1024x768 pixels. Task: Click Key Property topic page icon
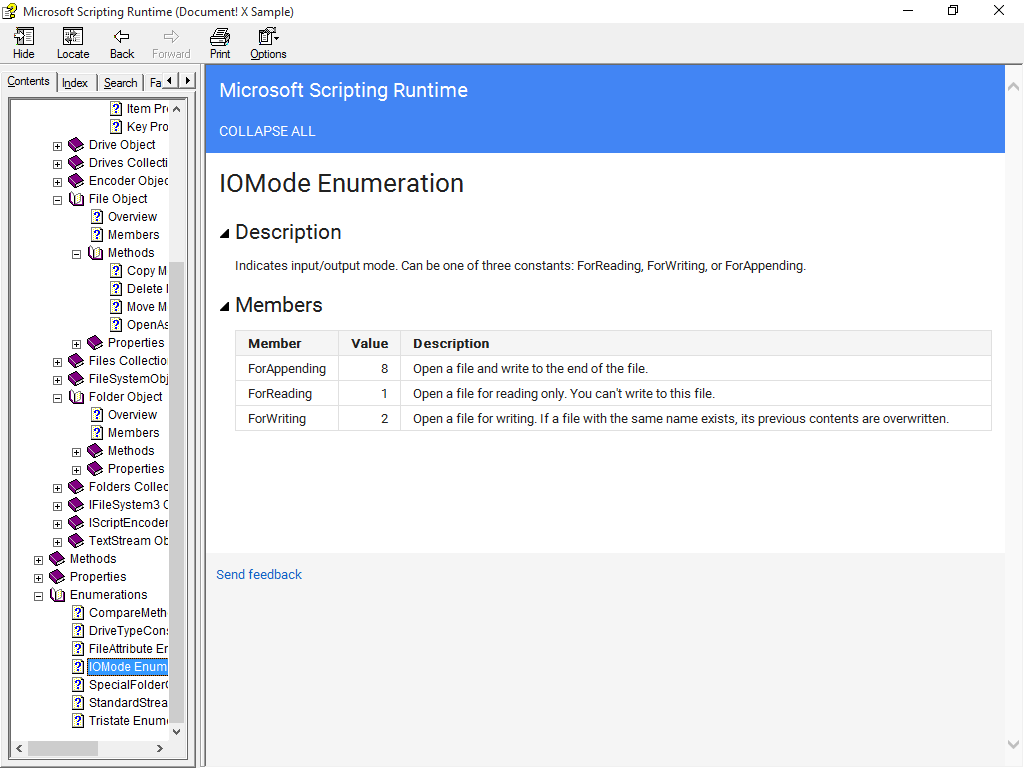point(116,127)
